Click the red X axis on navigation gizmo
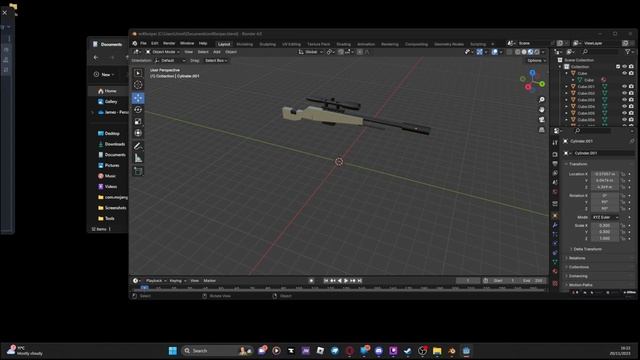 tap(528, 87)
